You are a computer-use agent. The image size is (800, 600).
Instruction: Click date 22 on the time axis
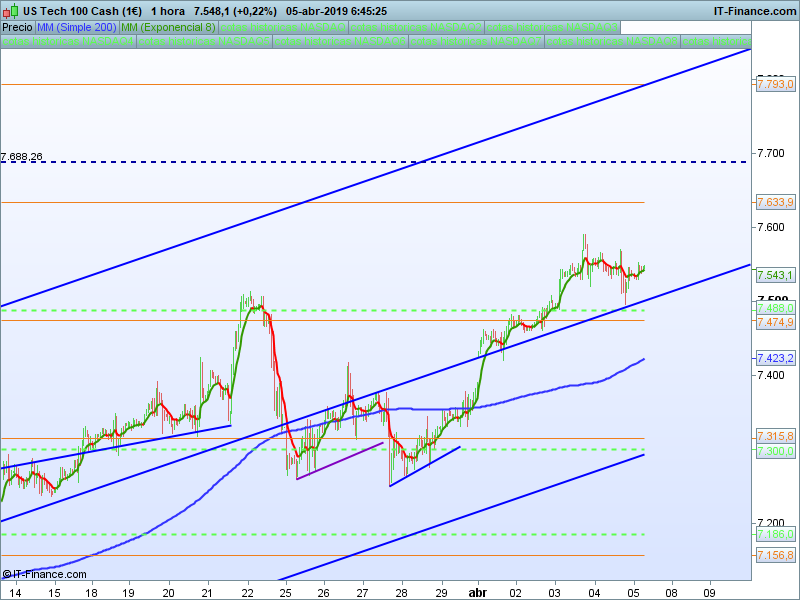click(x=248, y=593)
